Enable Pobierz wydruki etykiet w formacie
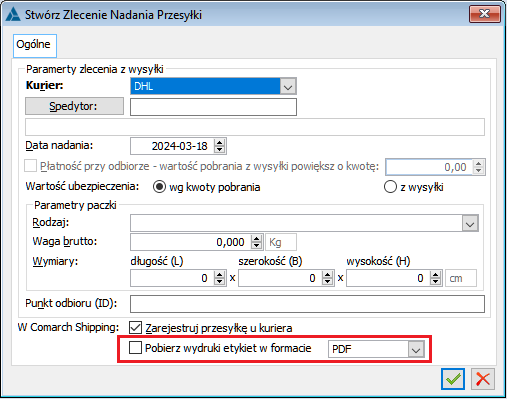Screen dimensions: 507x399 click(135, 348)
